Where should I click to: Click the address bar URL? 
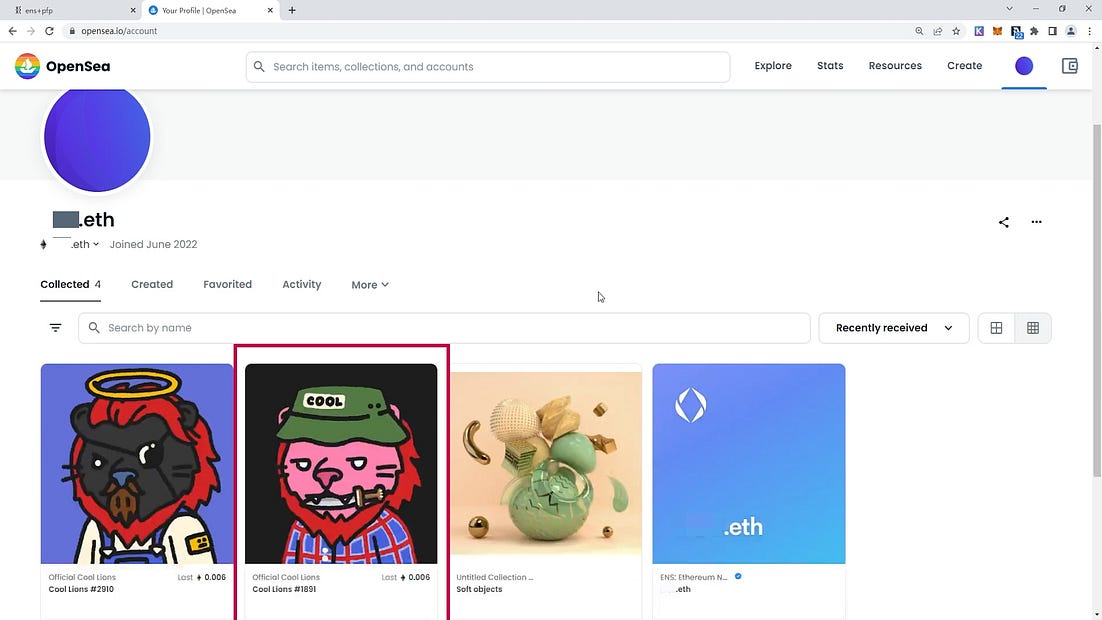(x=119, y=31)
